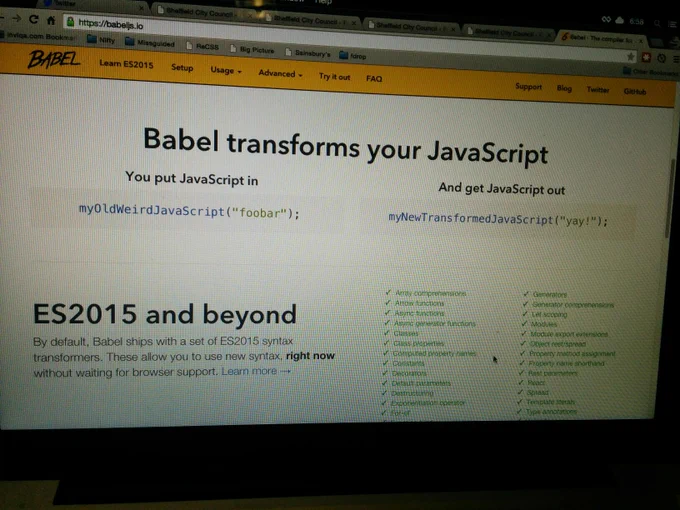This screenshot has width=680, height=510.
Task: Click the Babel logo in the navbar
Action: click(53, 59)
